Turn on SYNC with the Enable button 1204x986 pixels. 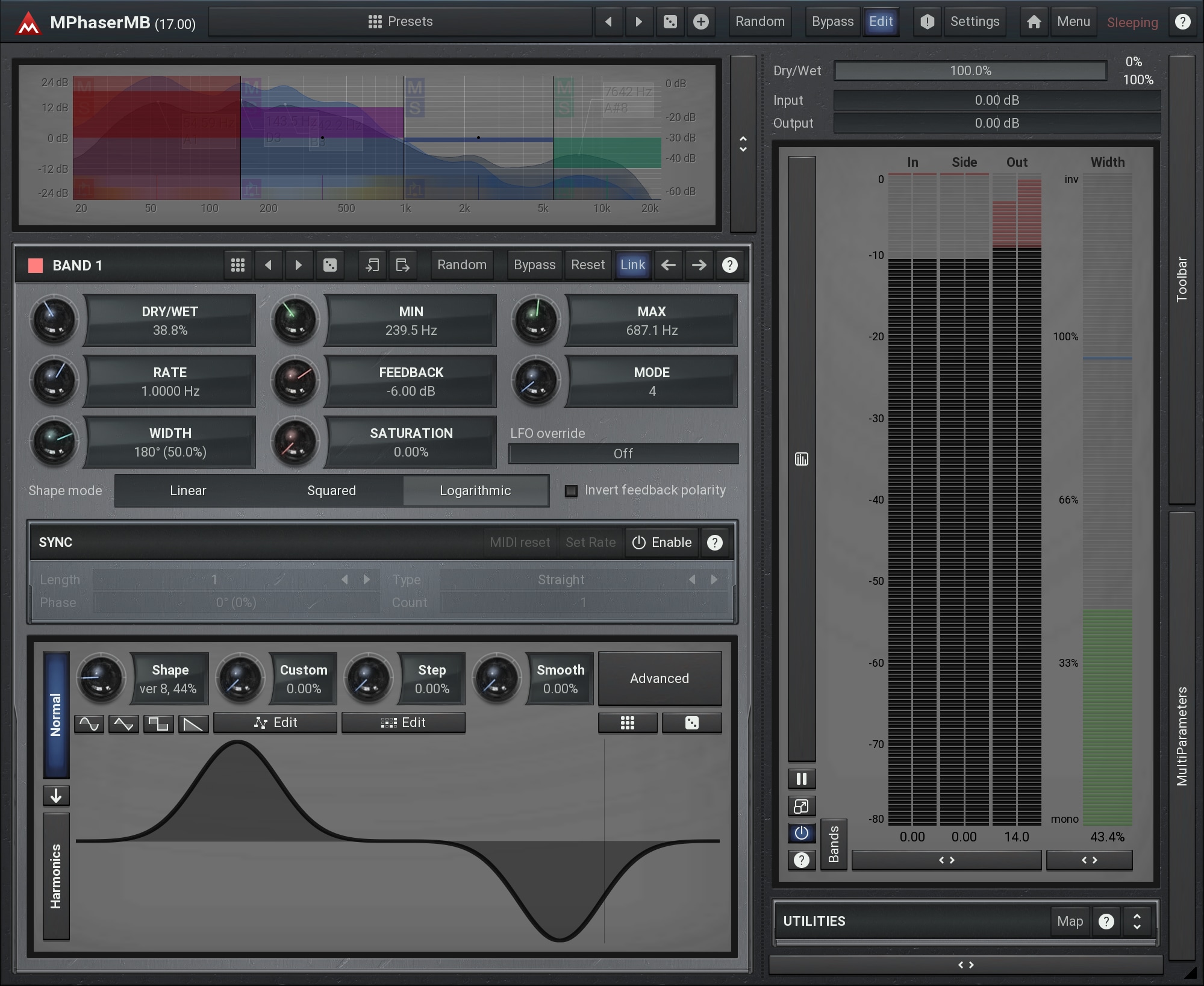tap(662, 542)
